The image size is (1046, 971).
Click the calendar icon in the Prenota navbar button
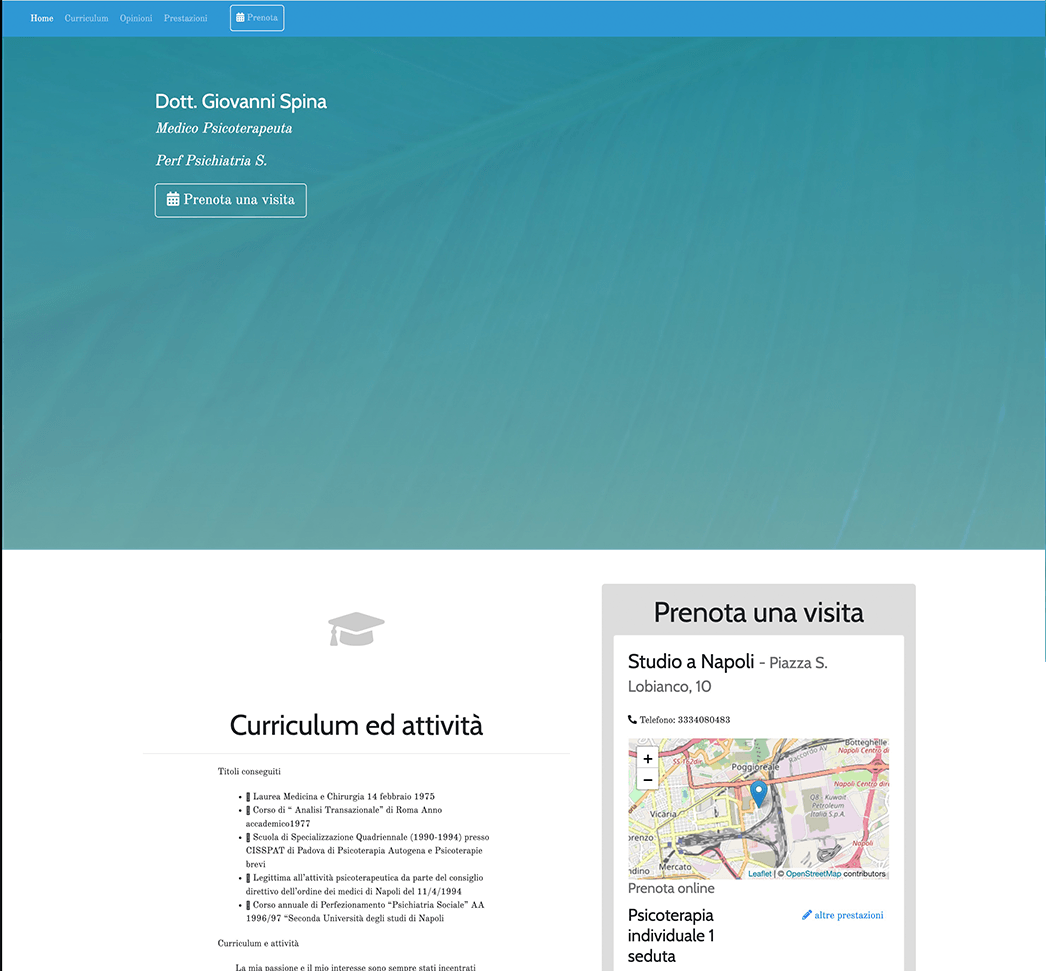240,17
